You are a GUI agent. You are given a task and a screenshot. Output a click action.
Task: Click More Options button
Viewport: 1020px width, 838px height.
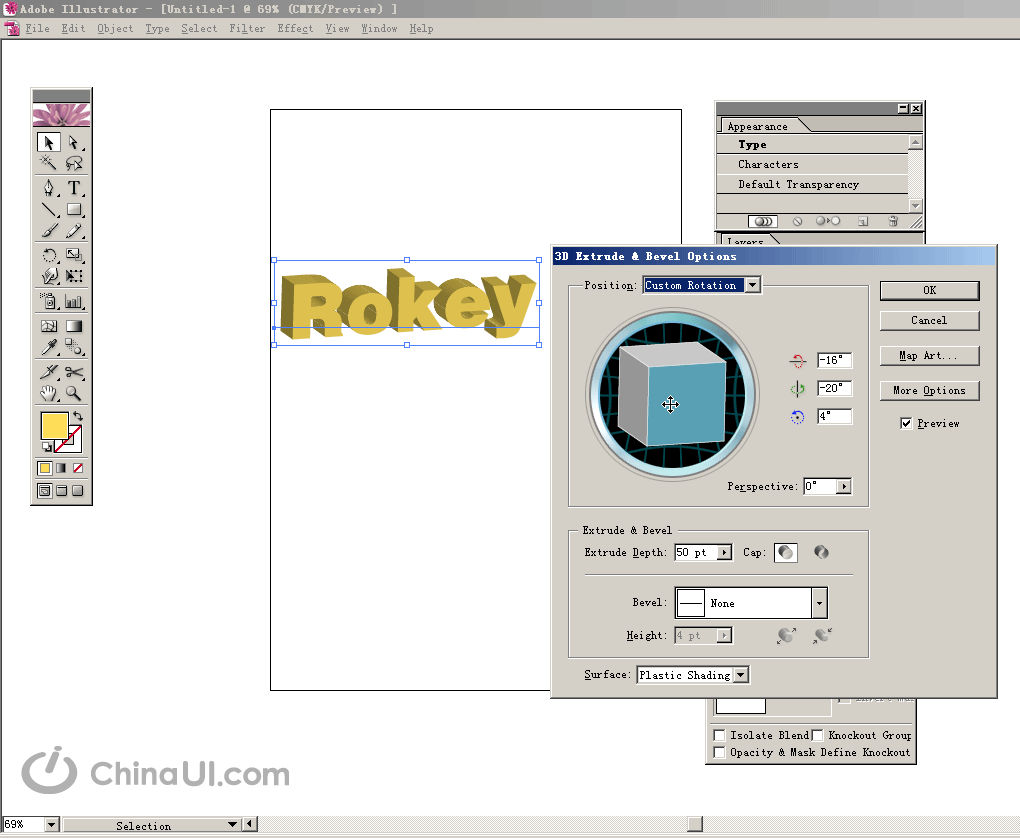coord(930,390)
